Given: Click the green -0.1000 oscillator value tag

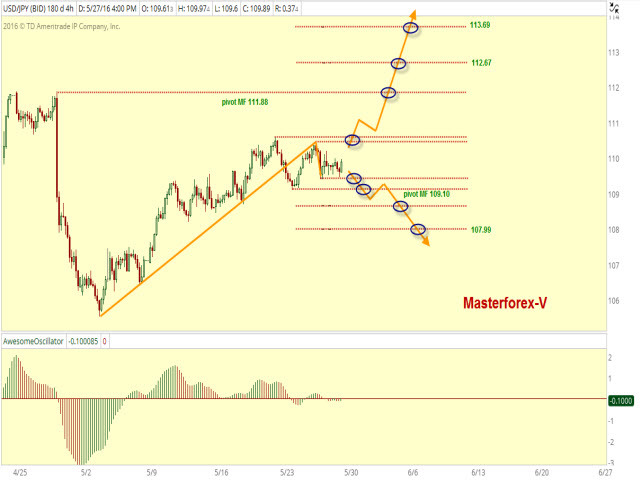Looking at the screenshot, I should pos(620,400).
